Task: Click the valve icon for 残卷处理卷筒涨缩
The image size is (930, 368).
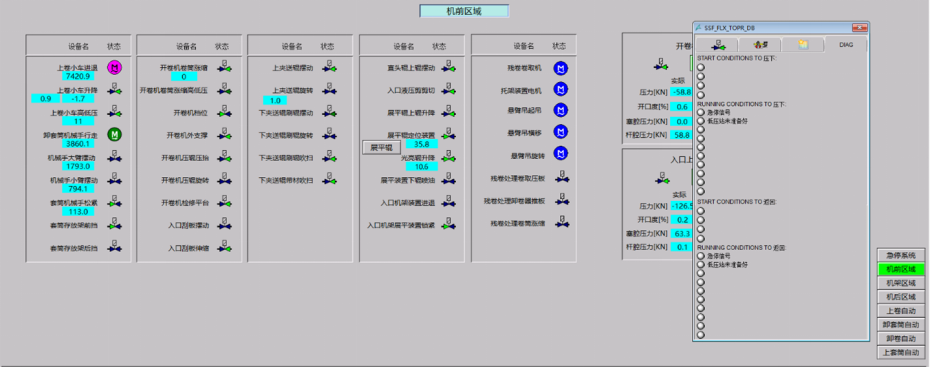Action: coord(562,222)
